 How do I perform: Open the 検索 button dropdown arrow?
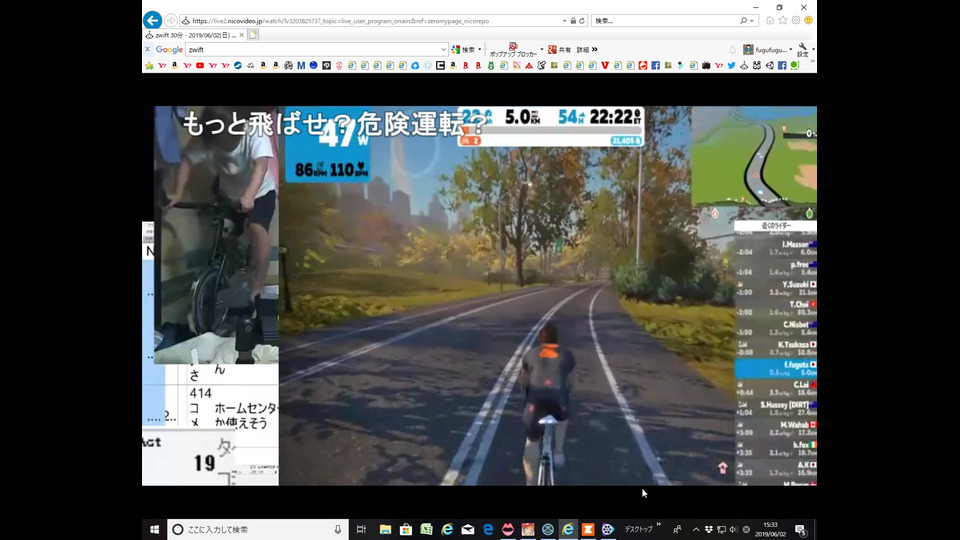tap(479, 50)
